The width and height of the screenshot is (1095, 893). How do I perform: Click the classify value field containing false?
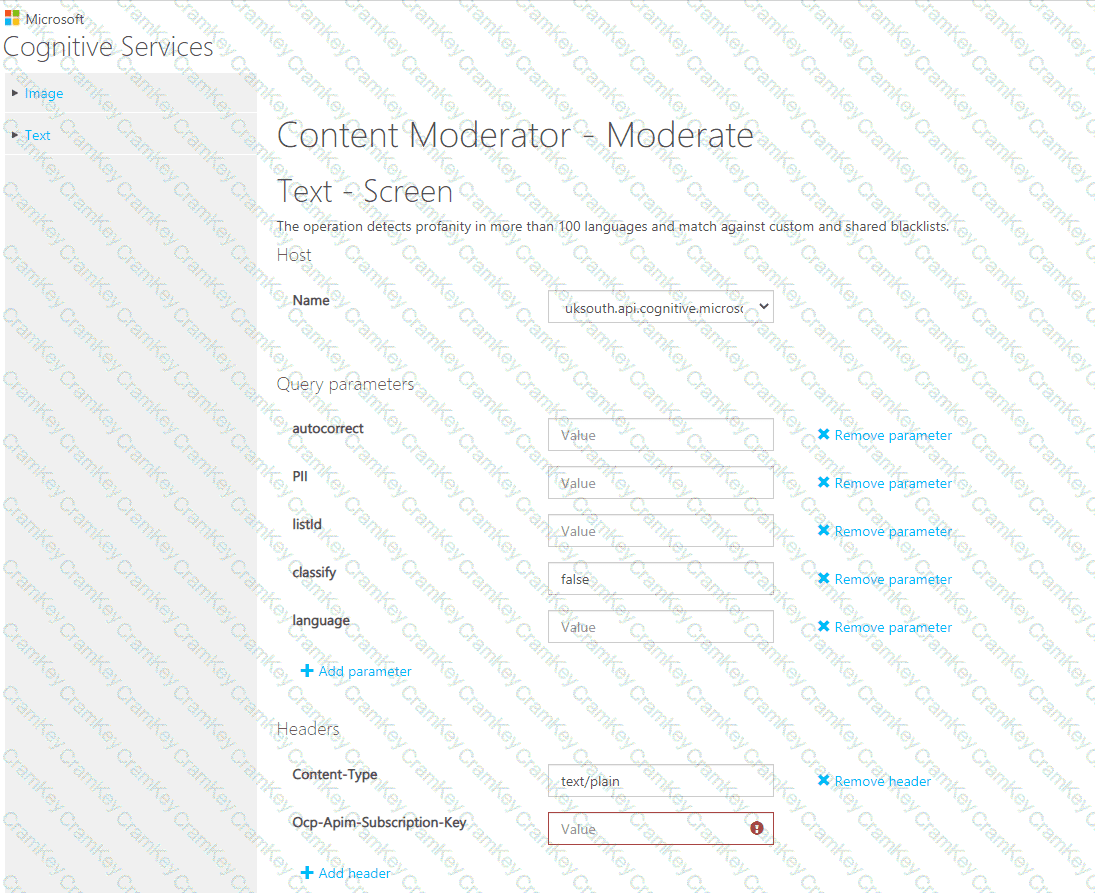pyautogui.click(x=661, y=579)
